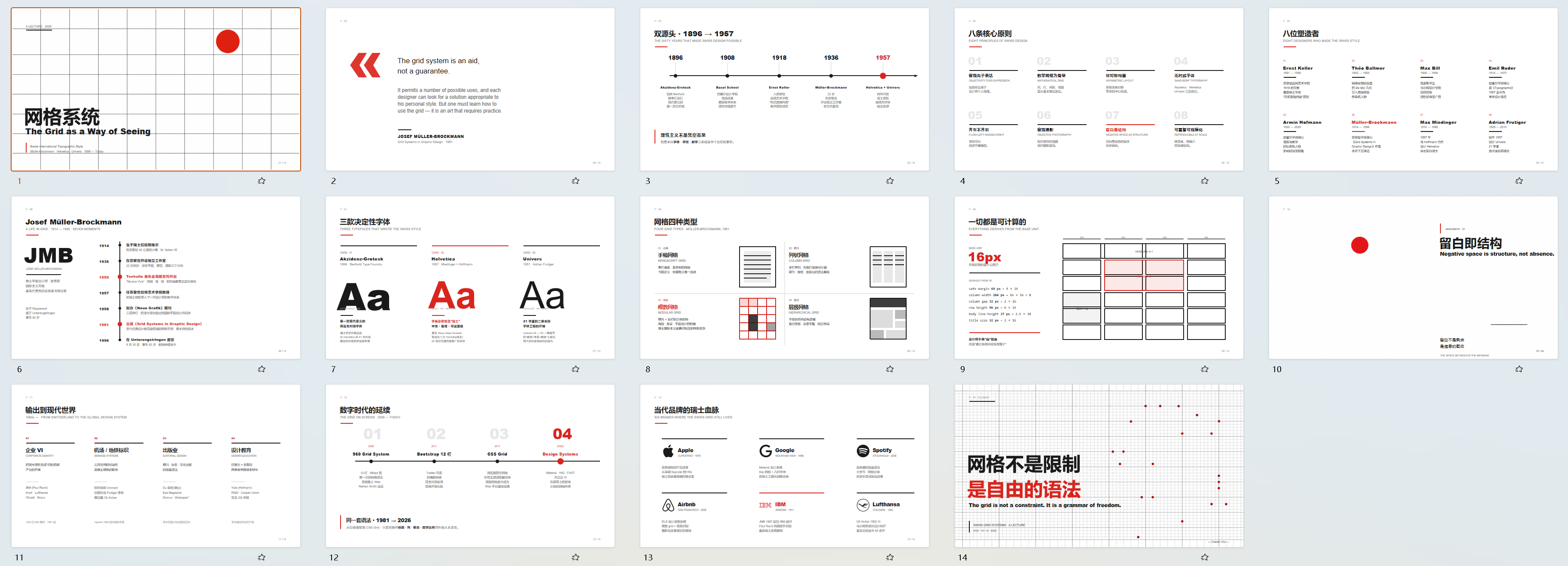The image size is (1568, 566).
Task: Open the 双源头 1896→1957 timeline slide
Action: pos(785,89)
